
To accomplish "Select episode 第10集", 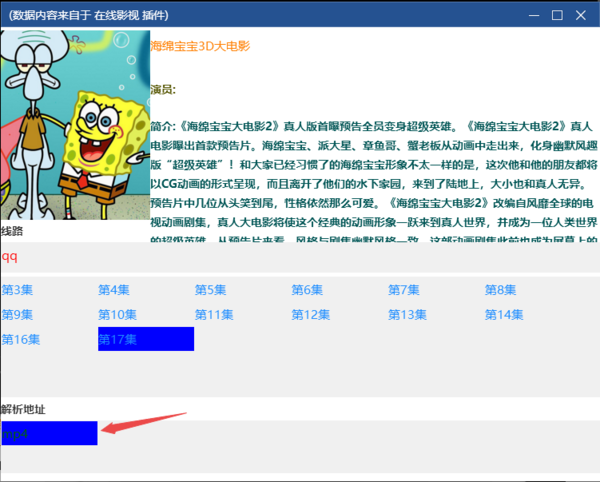I will (x=117, y=315).
